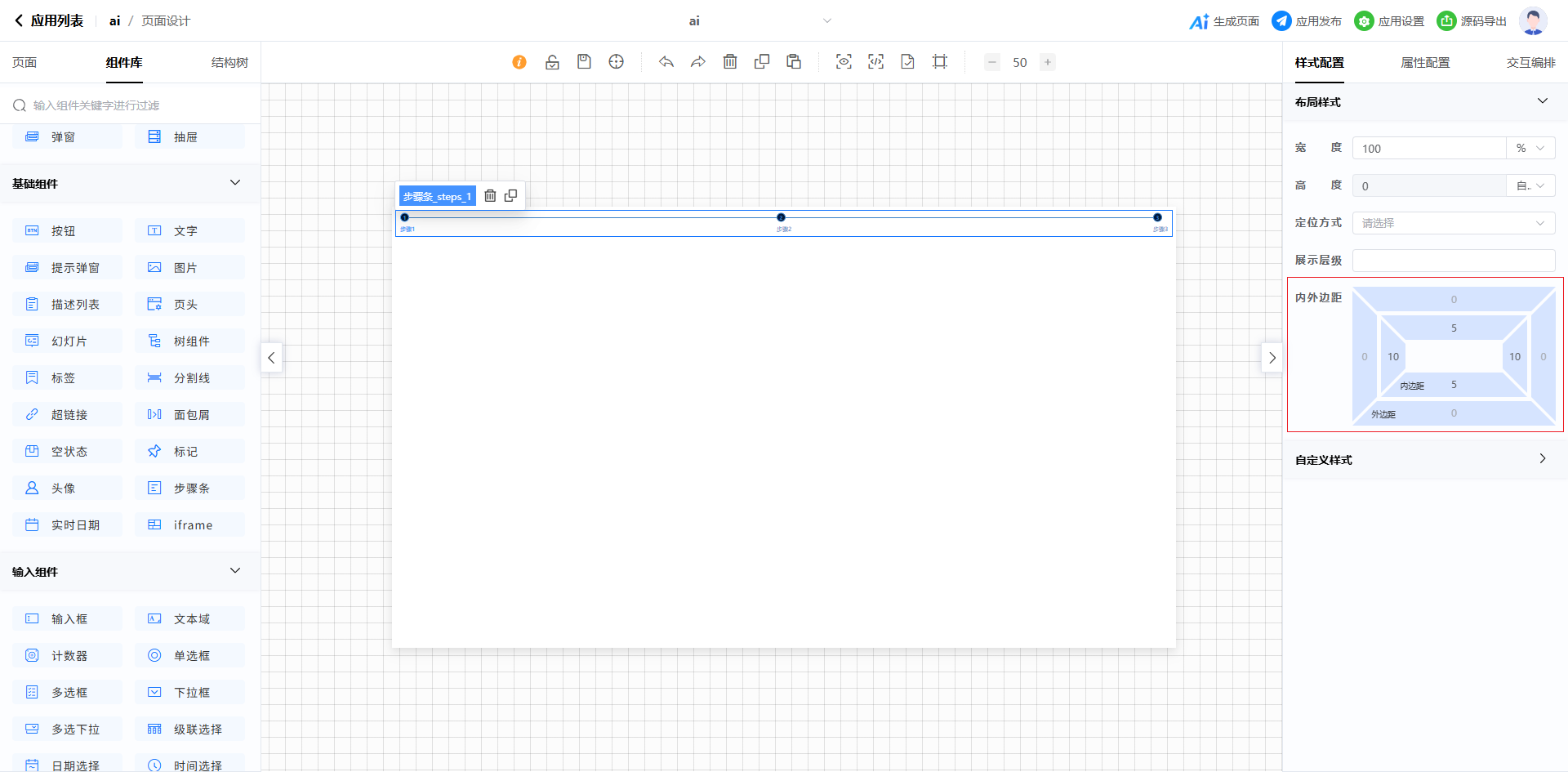The image size is (1568, 772).
Task: Open code view with the brackets icon
Action: tap(875, 62)
